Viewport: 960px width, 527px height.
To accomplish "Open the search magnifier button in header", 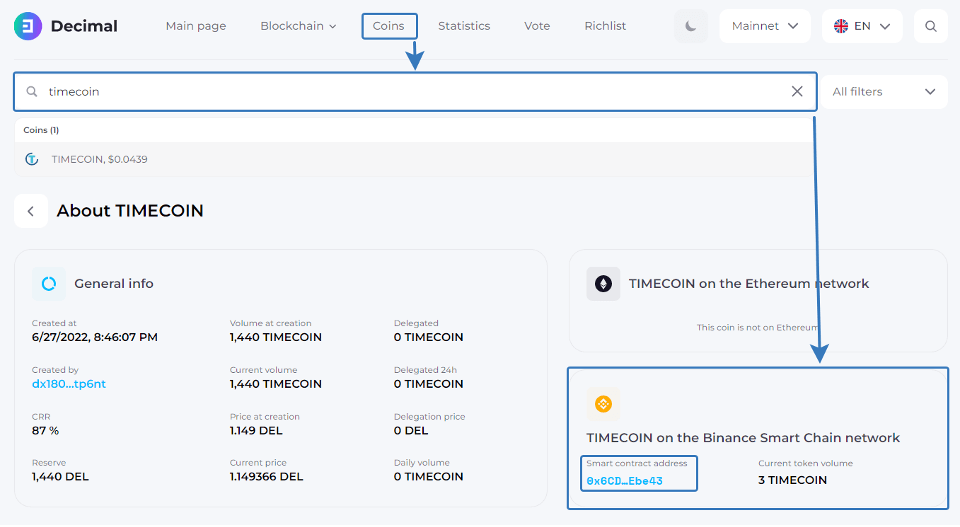I will (931, 26).
